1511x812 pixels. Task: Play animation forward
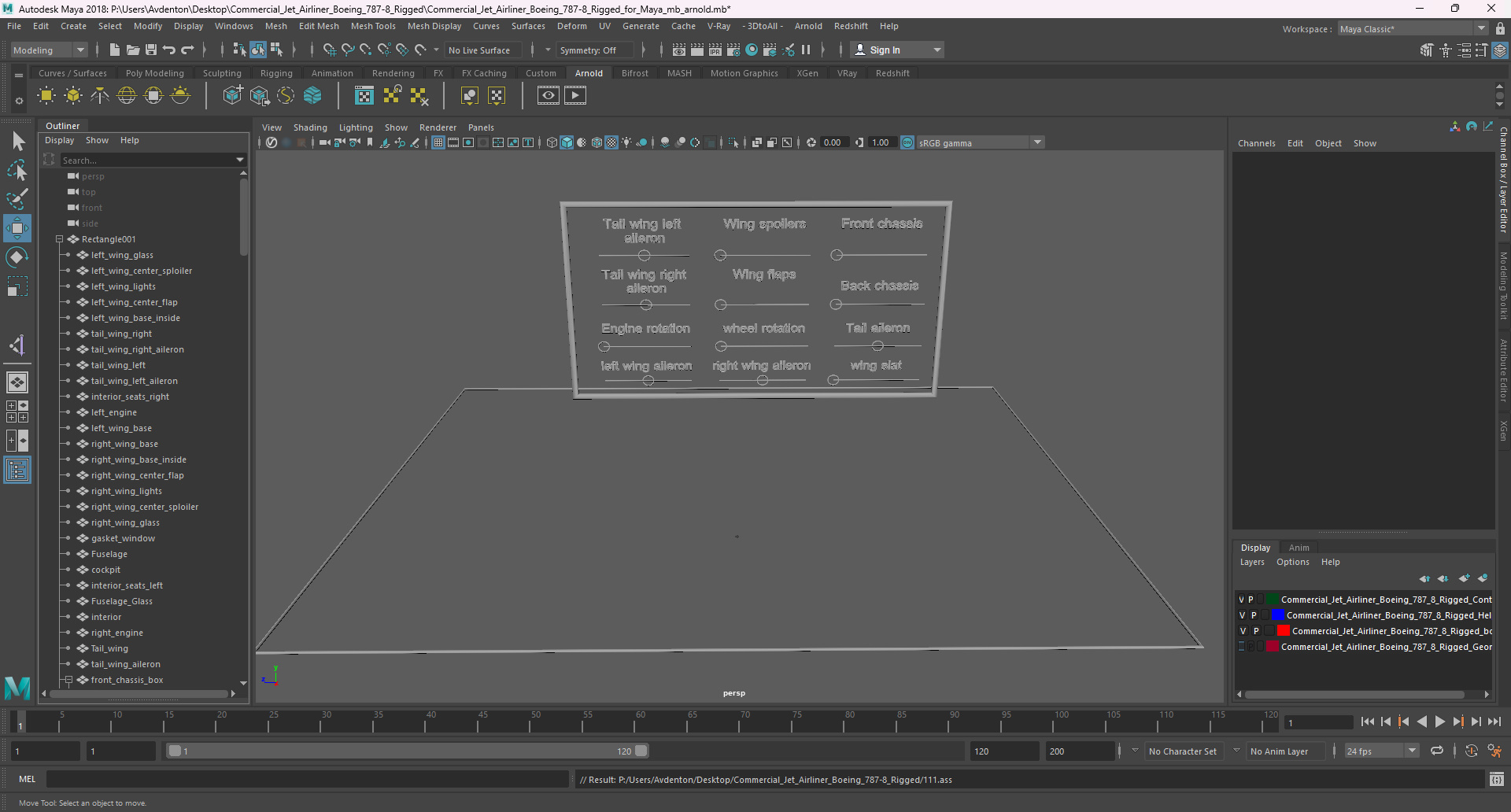coord(1439,722)
